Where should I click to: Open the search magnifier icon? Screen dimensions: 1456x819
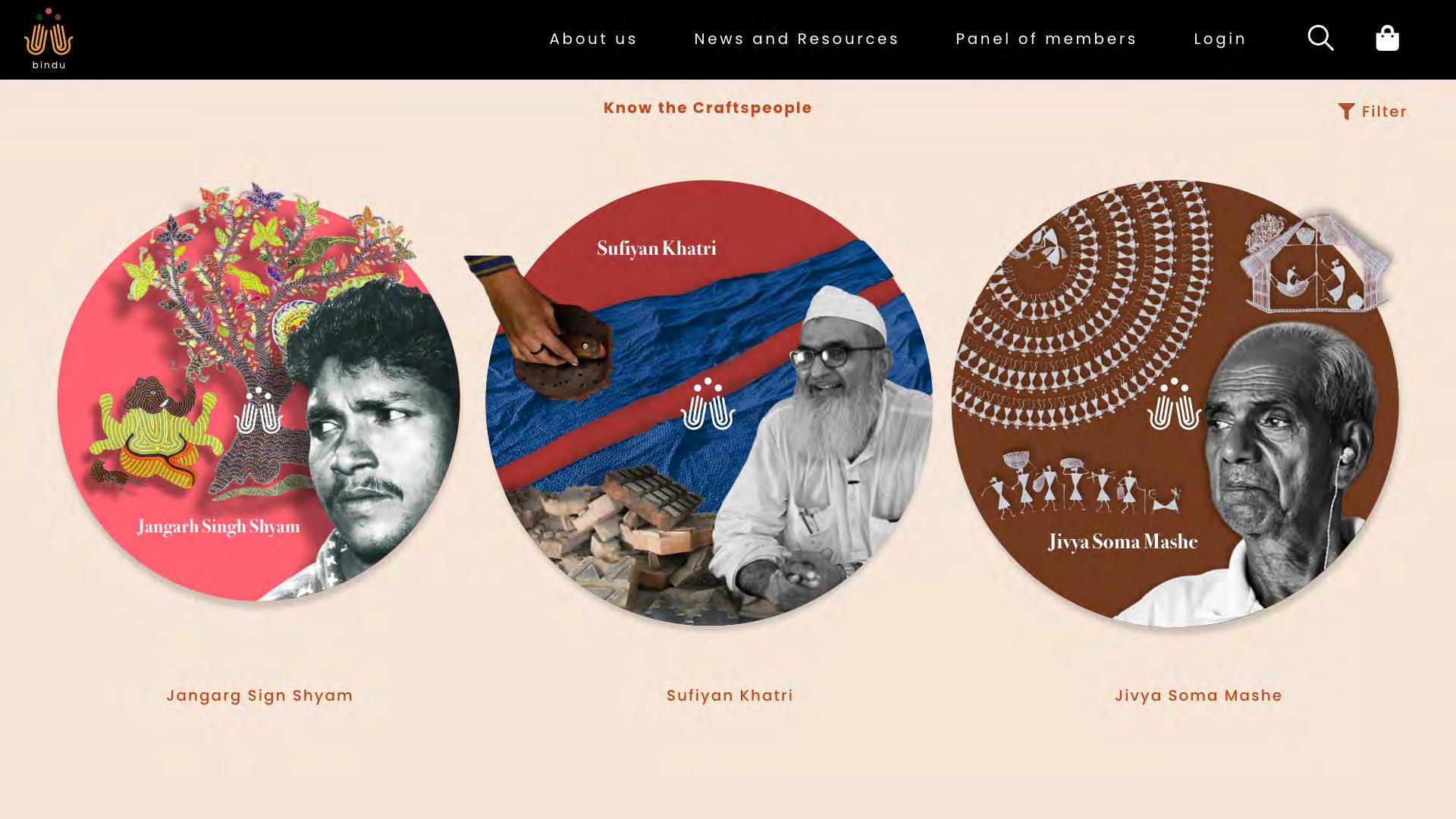(x=1320, y=38)
